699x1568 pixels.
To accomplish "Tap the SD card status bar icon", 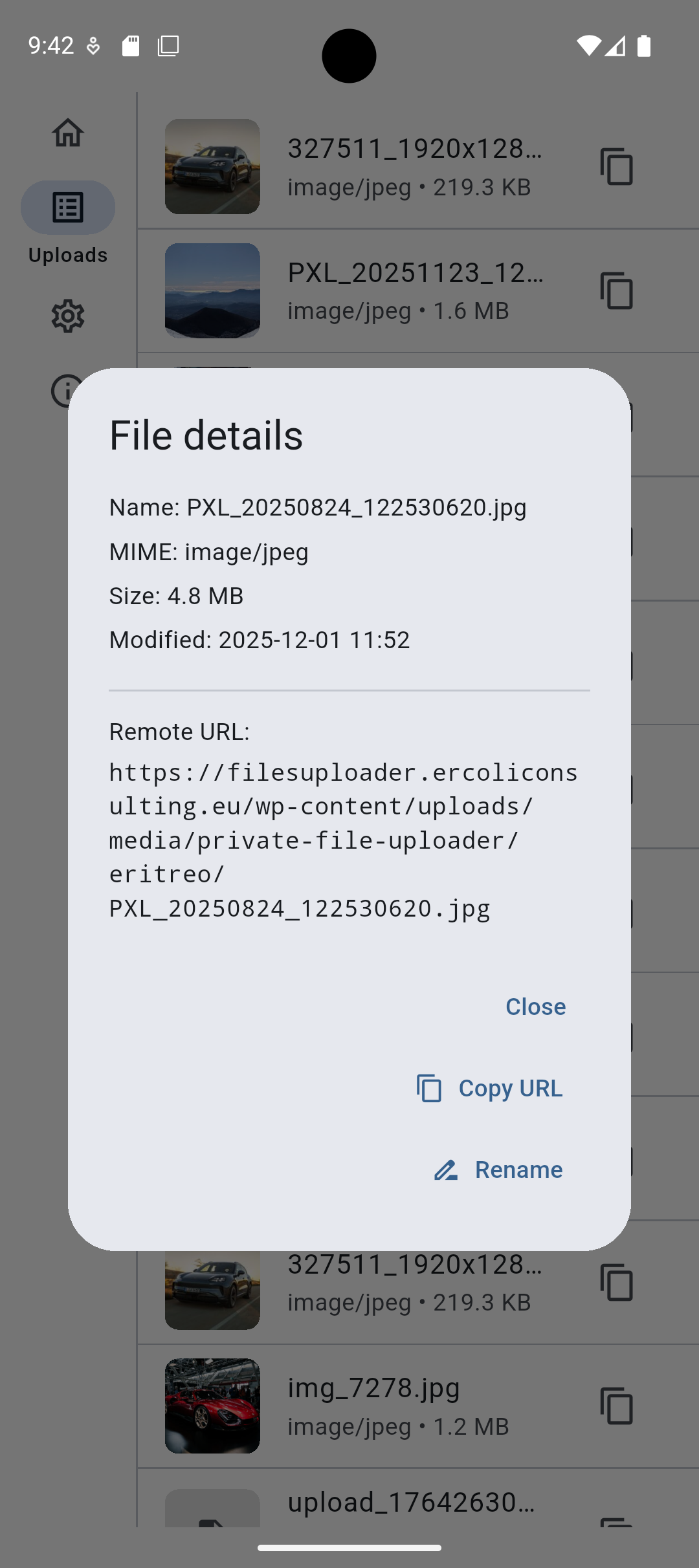I will coord(131,46).
